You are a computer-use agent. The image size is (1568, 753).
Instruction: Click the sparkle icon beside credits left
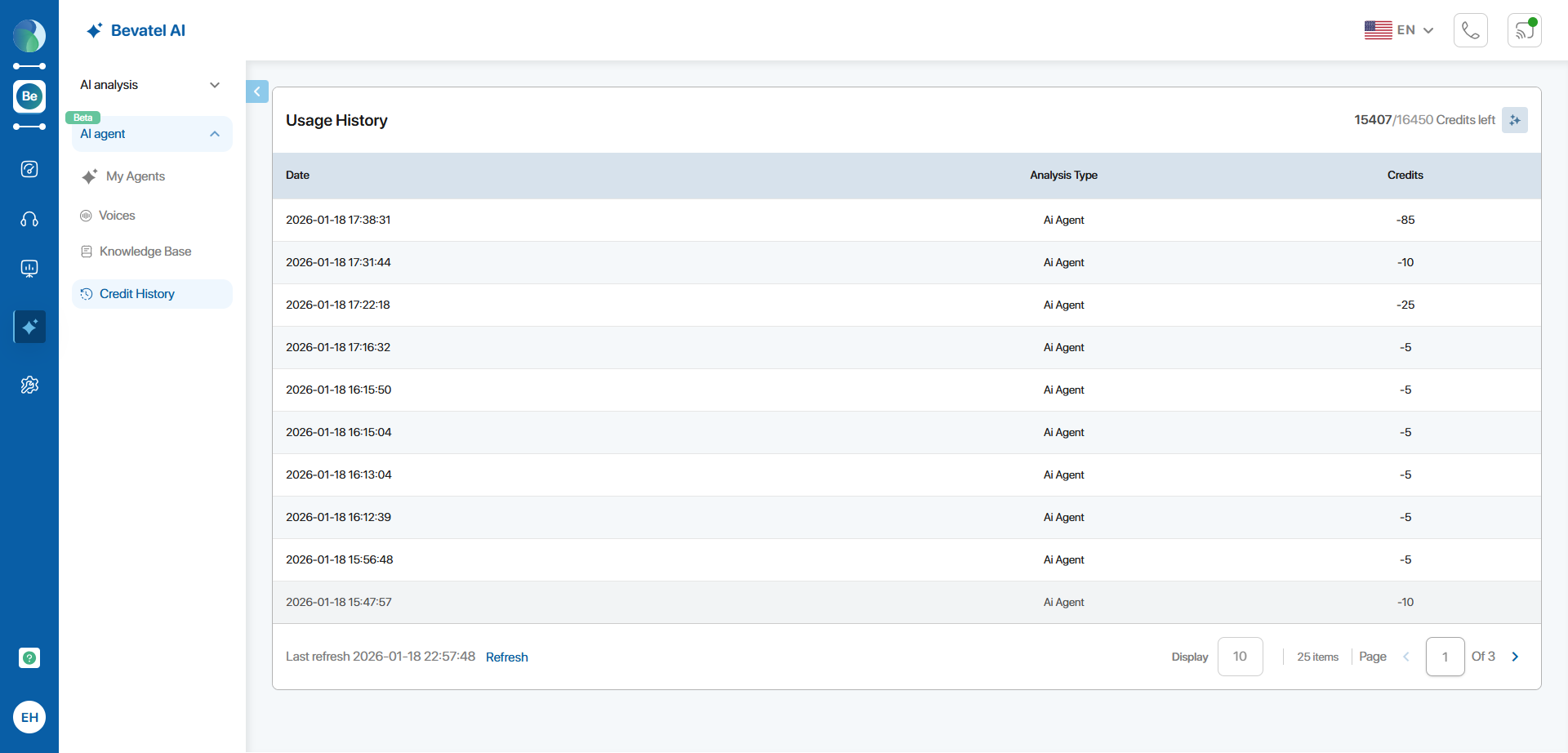pyautogui.click(x=1514, y=120)
